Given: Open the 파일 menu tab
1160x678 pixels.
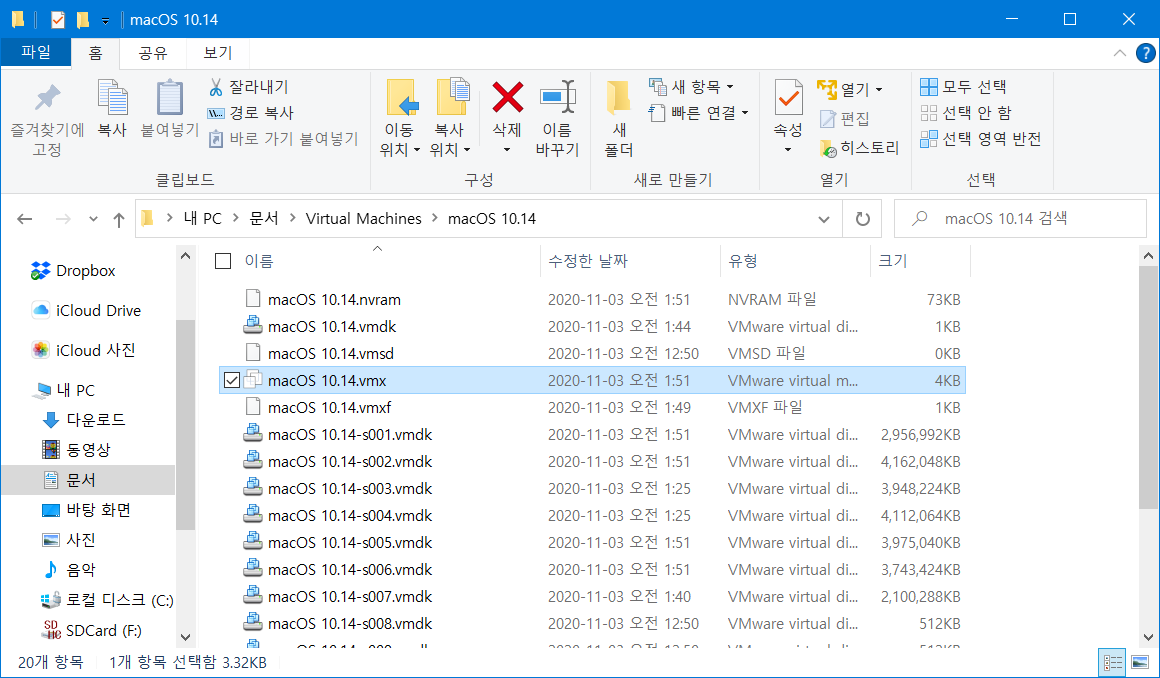Looking at the screenshot, I should click(x=36, y=52).
